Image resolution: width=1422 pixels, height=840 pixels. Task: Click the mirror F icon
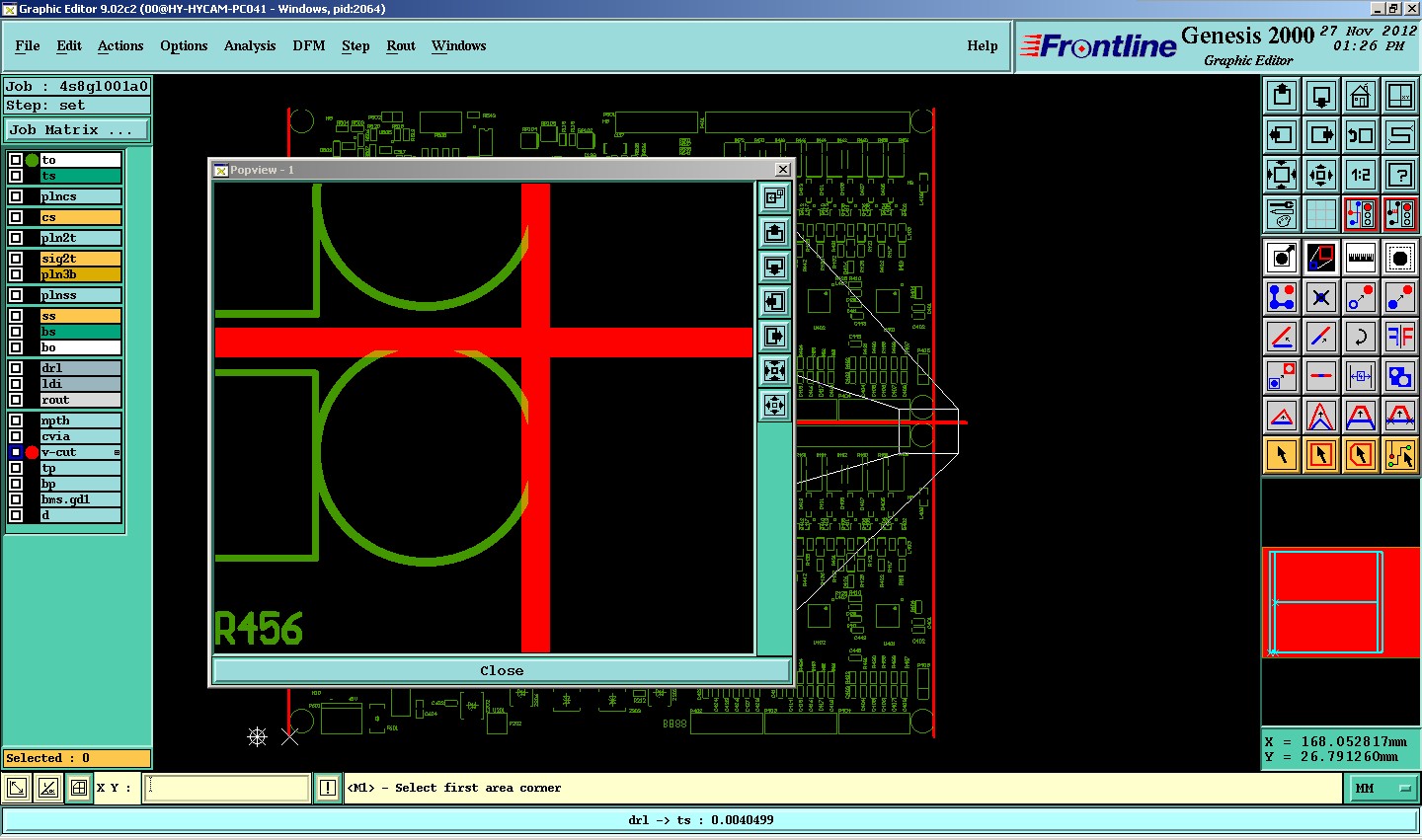pos(1400,337)
